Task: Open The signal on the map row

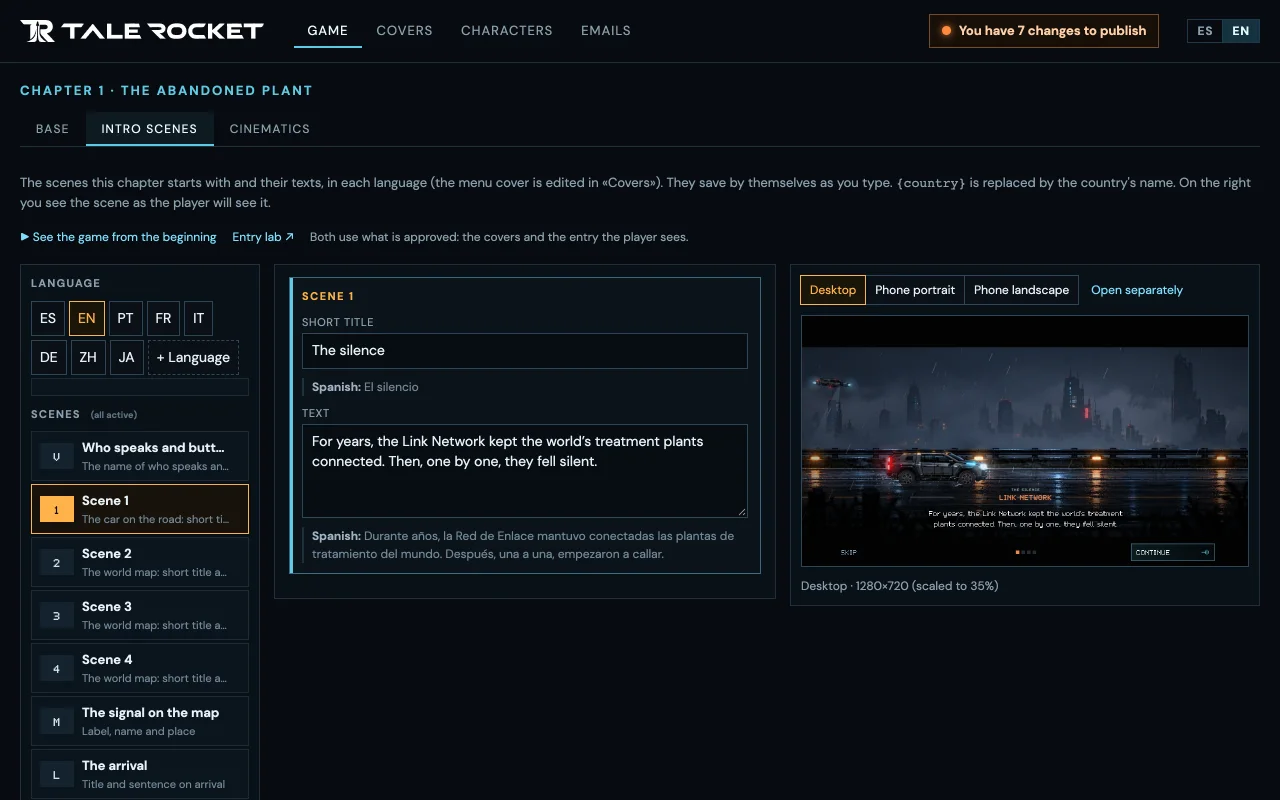Action: [x=140, y=721]
